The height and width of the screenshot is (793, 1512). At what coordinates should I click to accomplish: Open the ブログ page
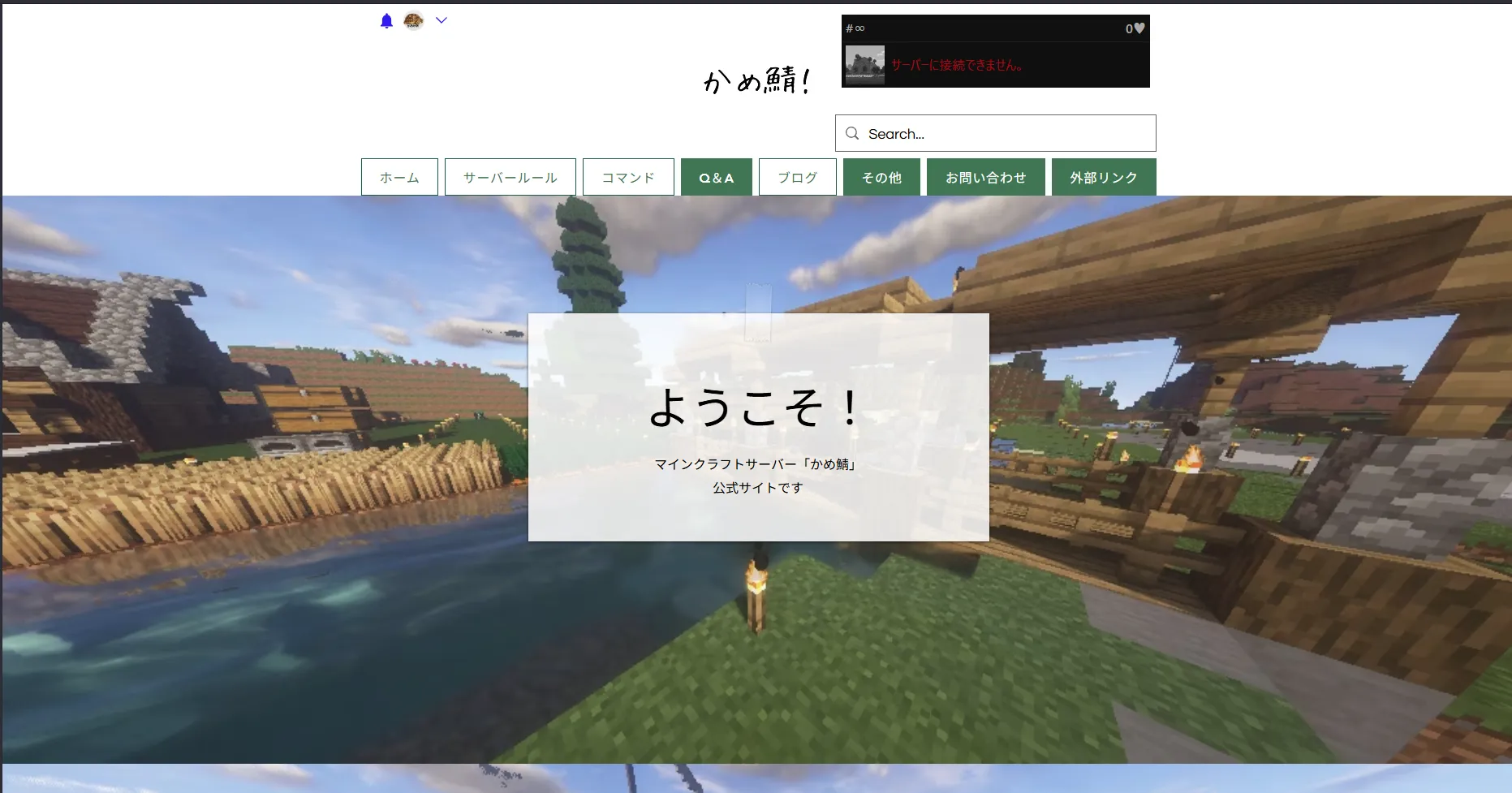tap(798, 177)
